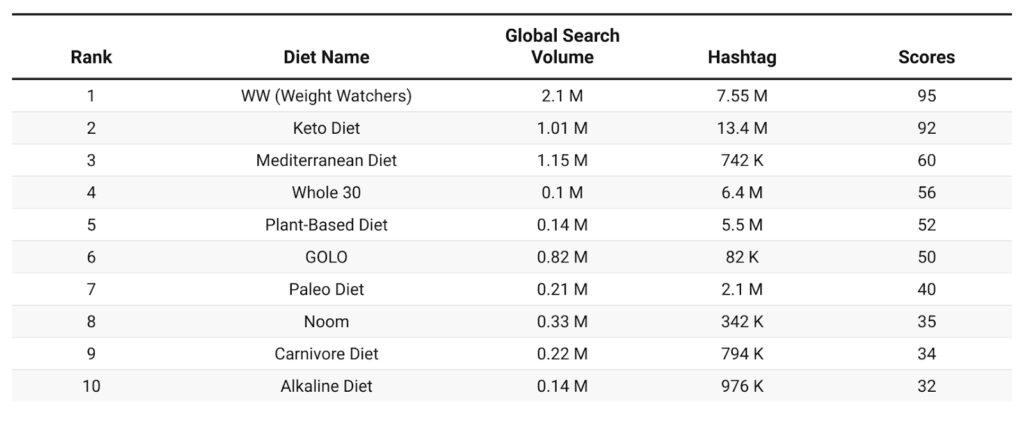1024x427 pixels.
Task: Select the Alkaline Diet cell
Action: [x=326, y=386]
